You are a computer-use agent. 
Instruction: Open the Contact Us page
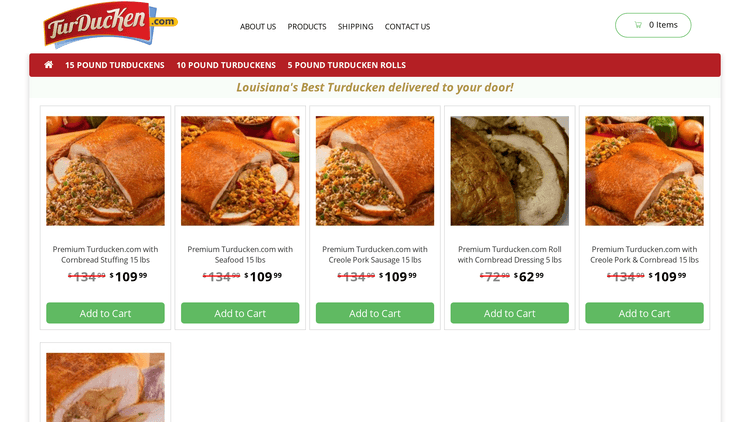pyautogui.click(x=407, y=27)
